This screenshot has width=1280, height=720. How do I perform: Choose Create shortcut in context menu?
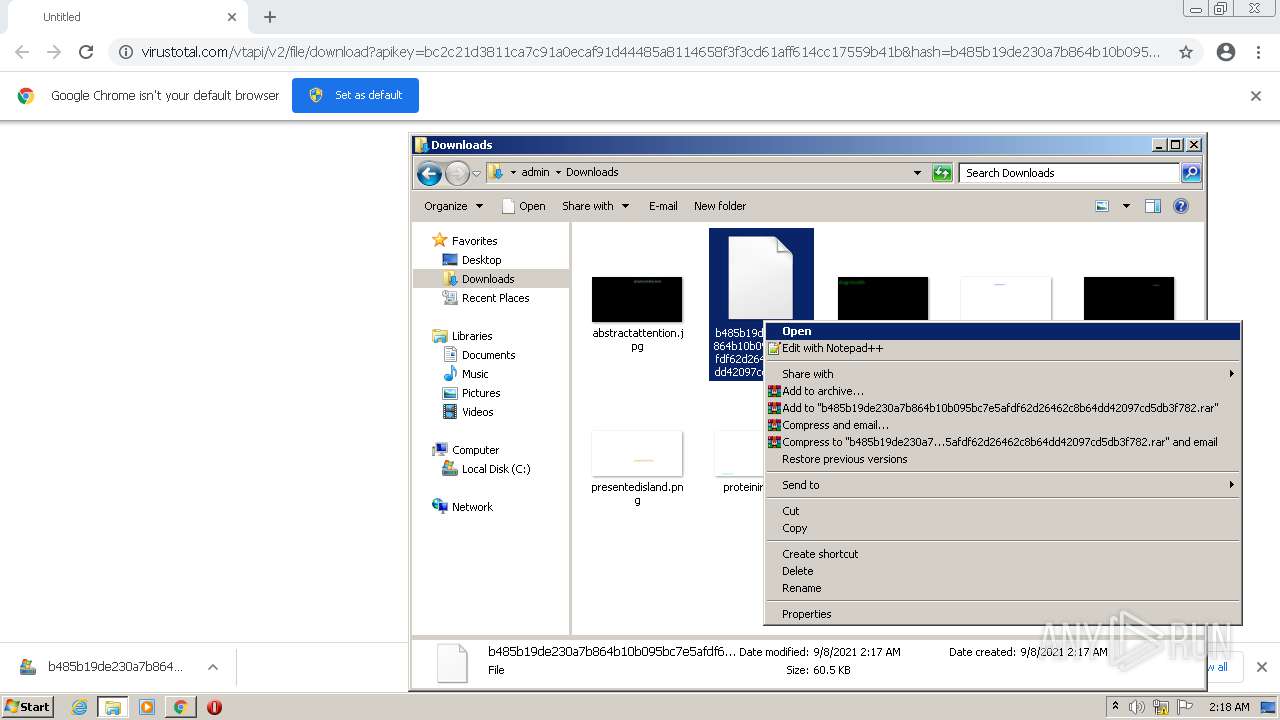[1002, 554]
